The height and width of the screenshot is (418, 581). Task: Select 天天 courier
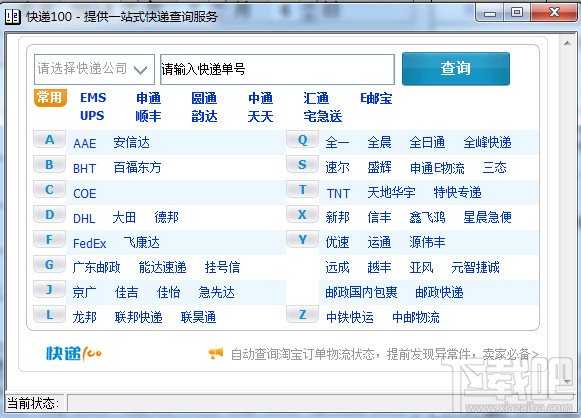click(x=260, y=116)
